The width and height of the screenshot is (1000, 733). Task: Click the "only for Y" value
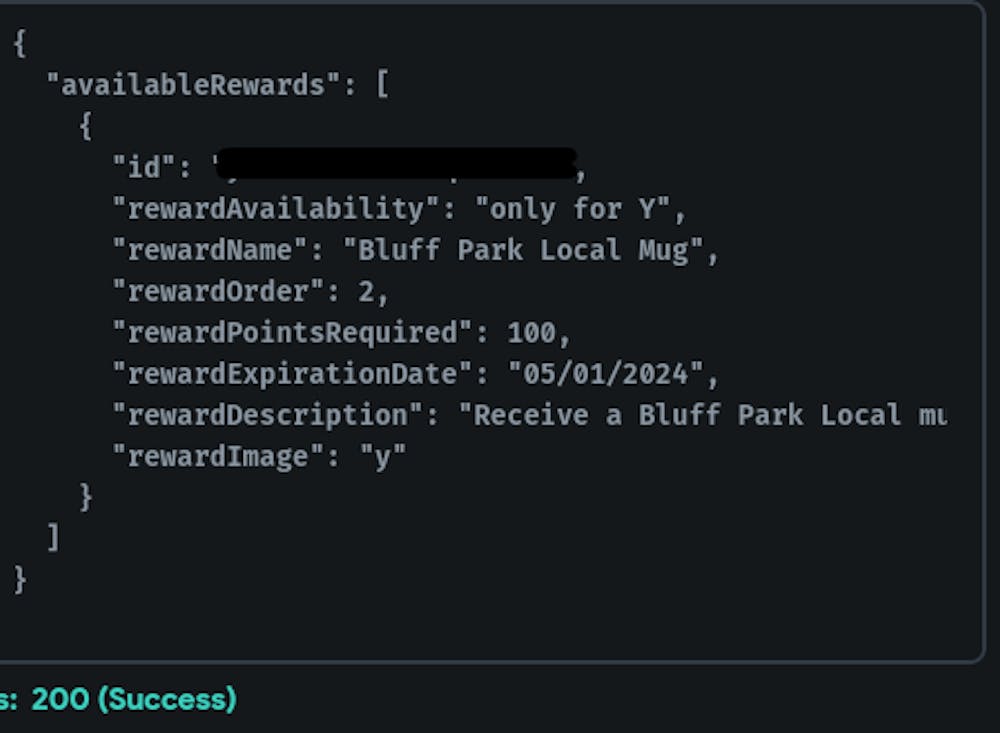(x=580, y=208)
